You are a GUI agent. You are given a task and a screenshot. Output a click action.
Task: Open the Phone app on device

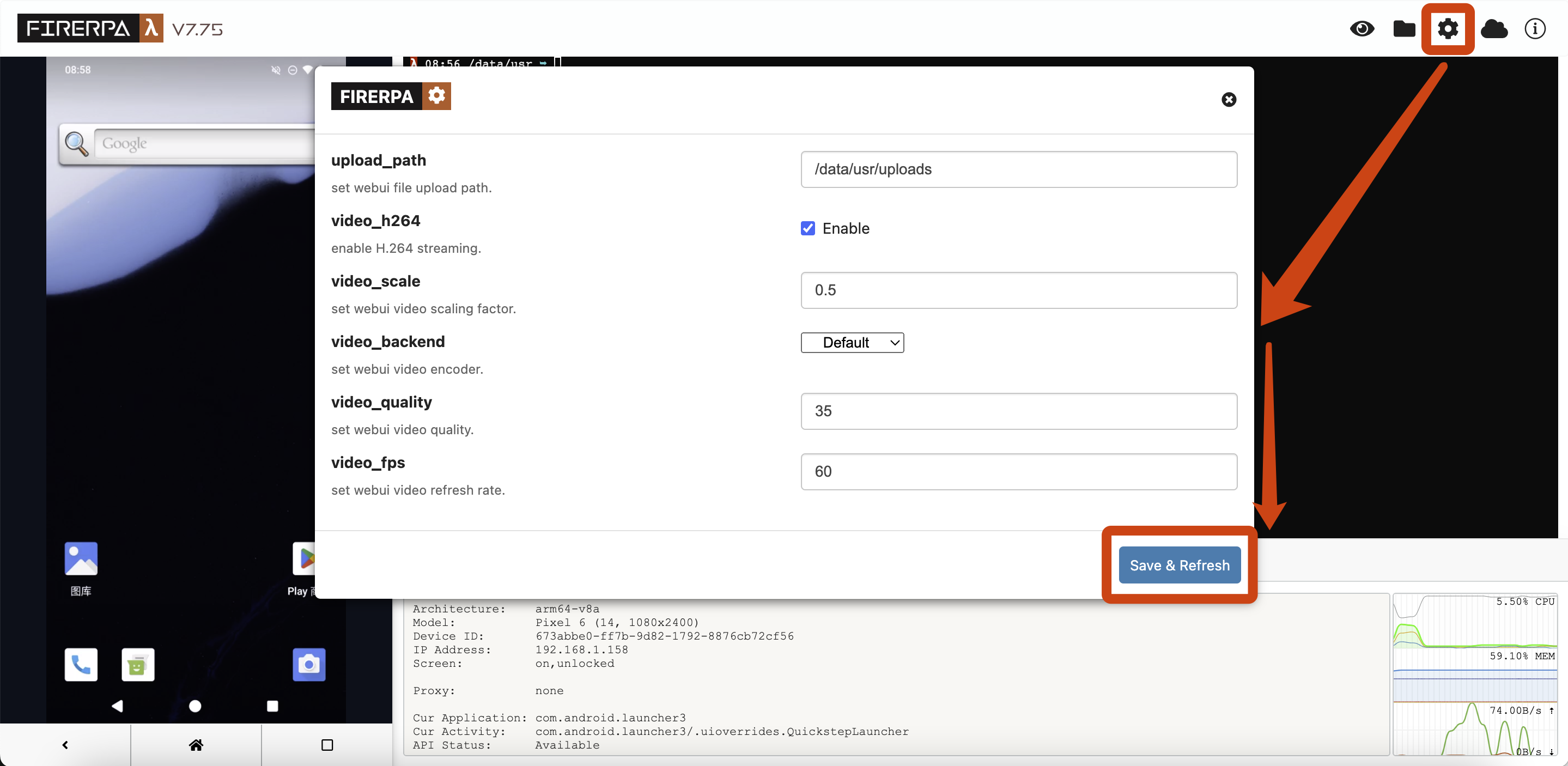click(81, 664)
